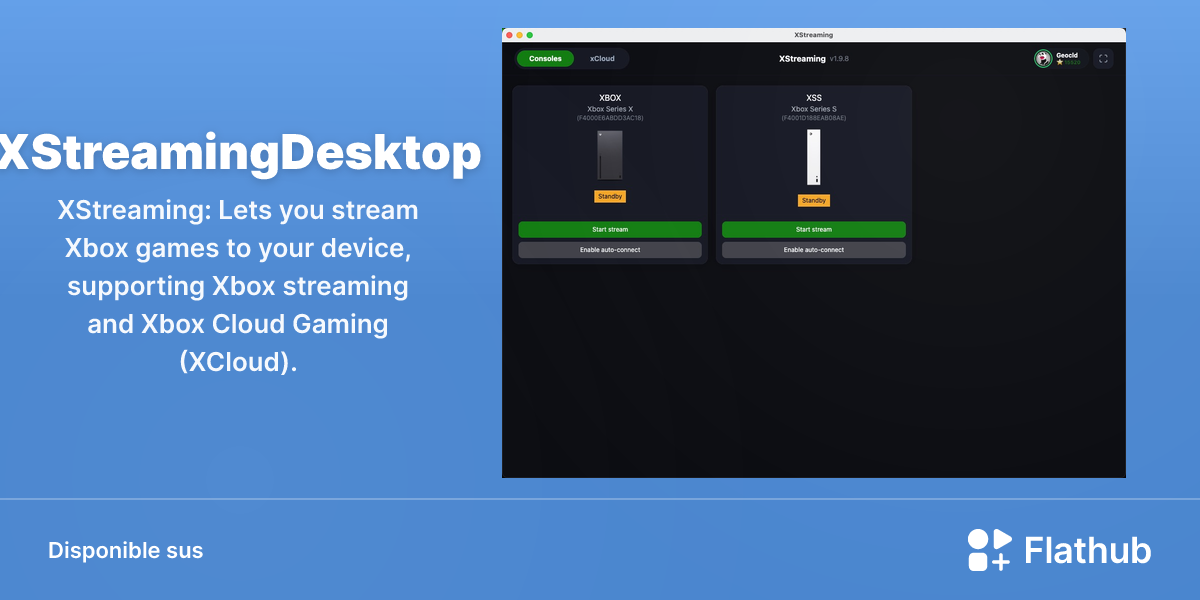
Task: Start stream on the XBOX Series X
Action: click(610, 230)
